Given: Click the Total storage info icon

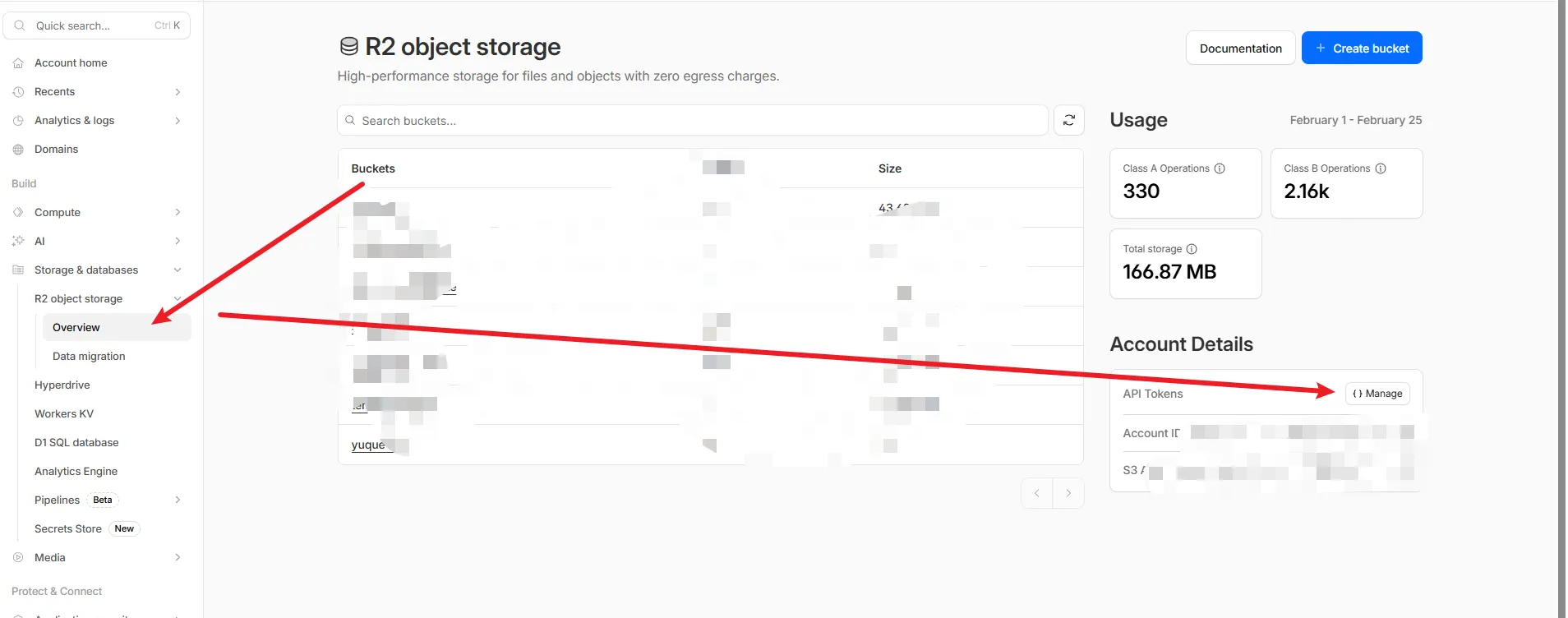Looking at the screenshot, I should click(x=1192, y=249).
